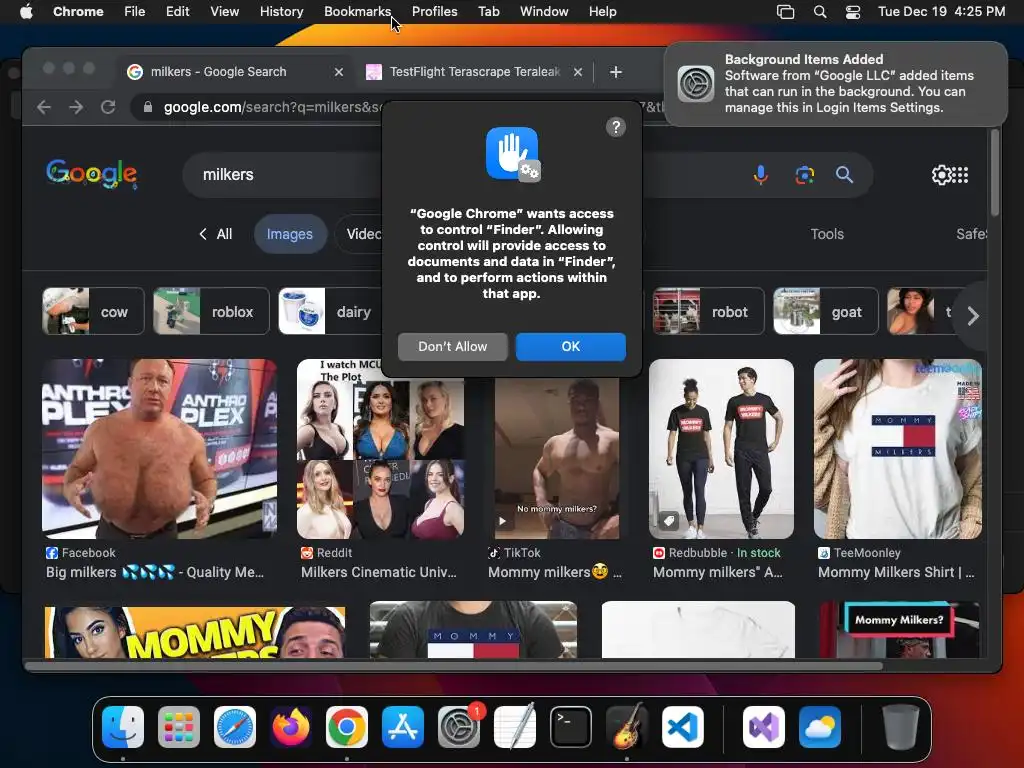Open App Store from the Dock

coord(403,726)
